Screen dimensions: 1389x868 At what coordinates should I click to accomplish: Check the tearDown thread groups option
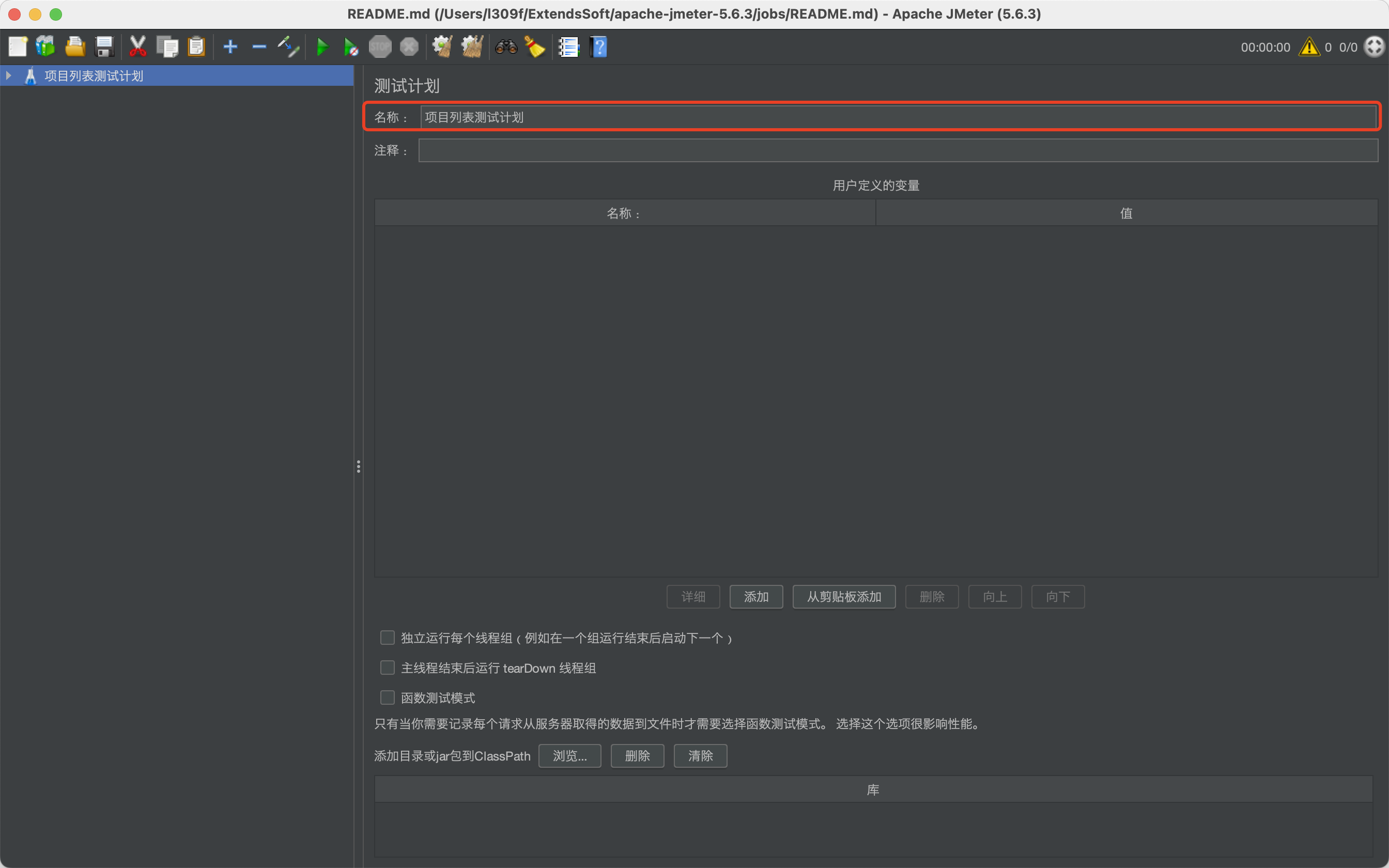pyautogui.click(x=388, y=668)
